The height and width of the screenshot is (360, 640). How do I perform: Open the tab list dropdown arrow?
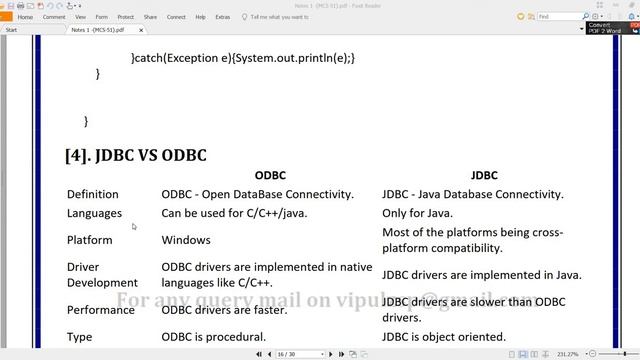coord(582,29)
